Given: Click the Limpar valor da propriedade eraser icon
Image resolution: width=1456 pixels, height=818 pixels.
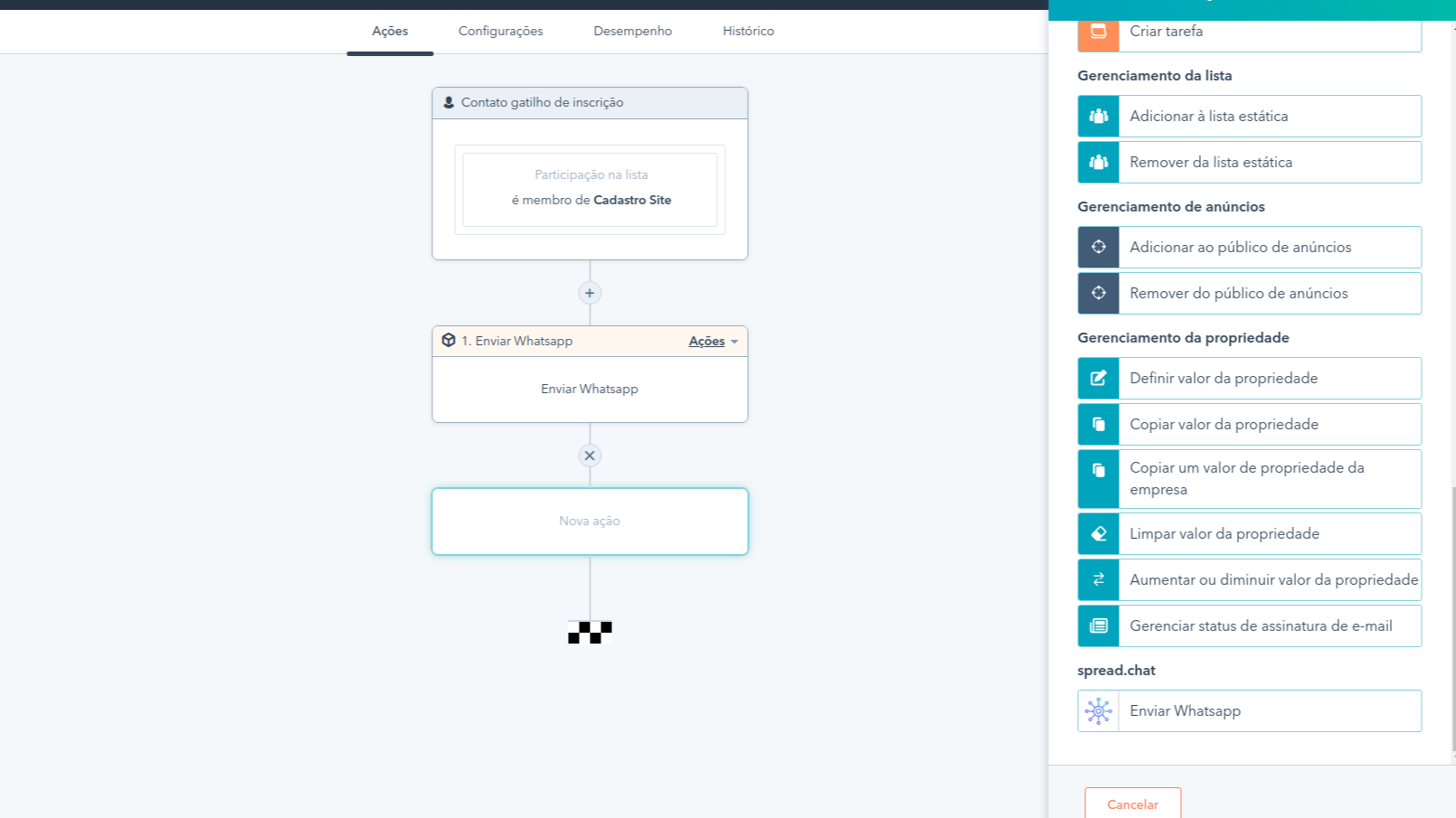Looking at the screenshot, I should [x=1098, y=534].
